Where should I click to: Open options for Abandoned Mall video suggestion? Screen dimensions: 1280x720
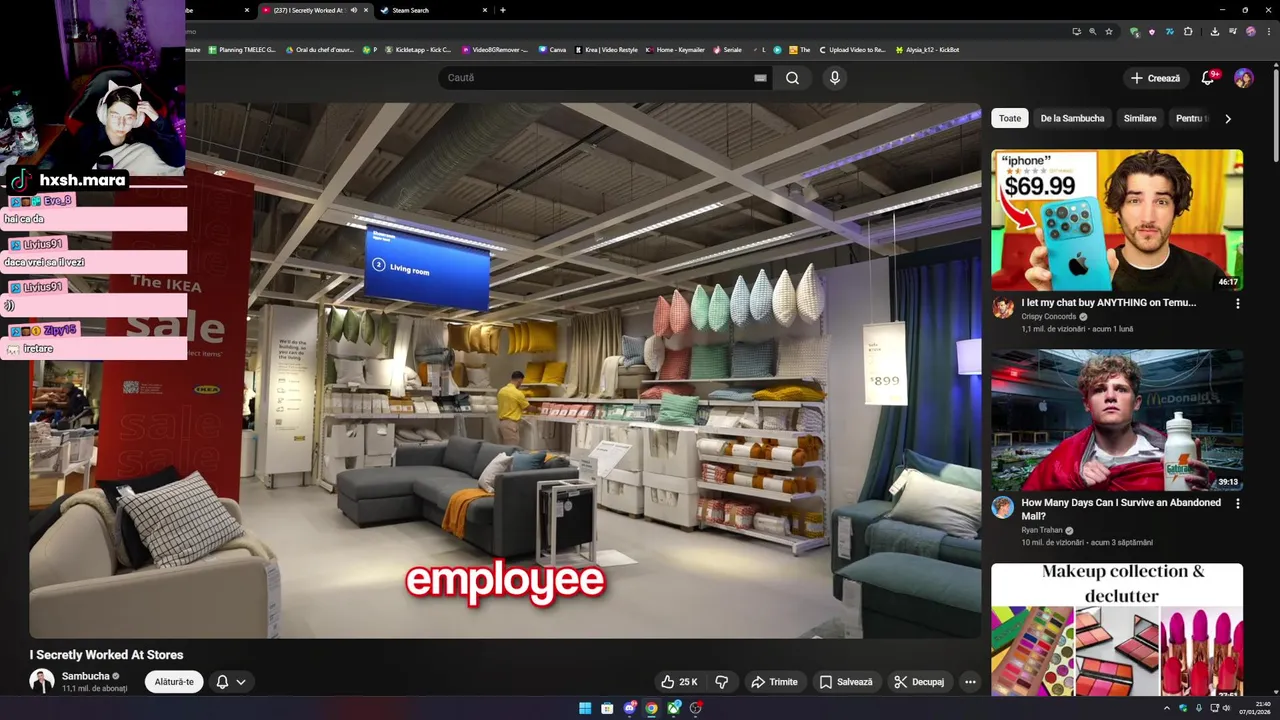coord(1237,504)
